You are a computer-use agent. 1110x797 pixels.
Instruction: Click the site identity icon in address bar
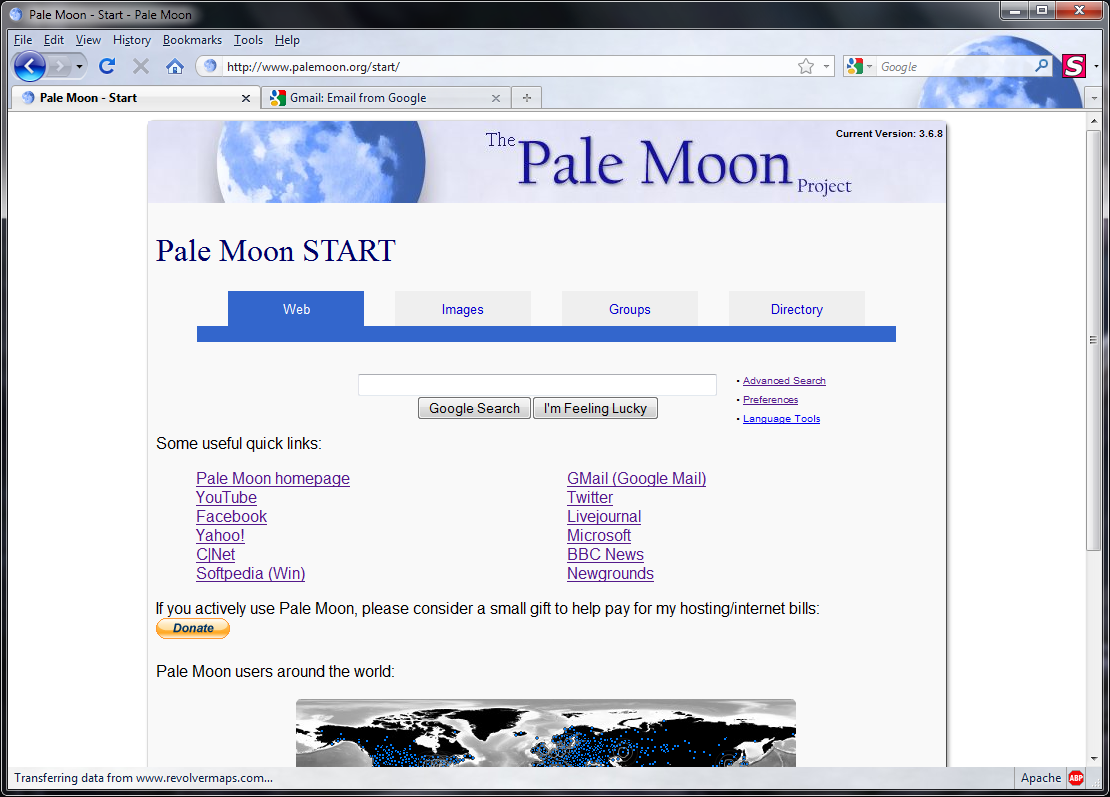[210, 67]
